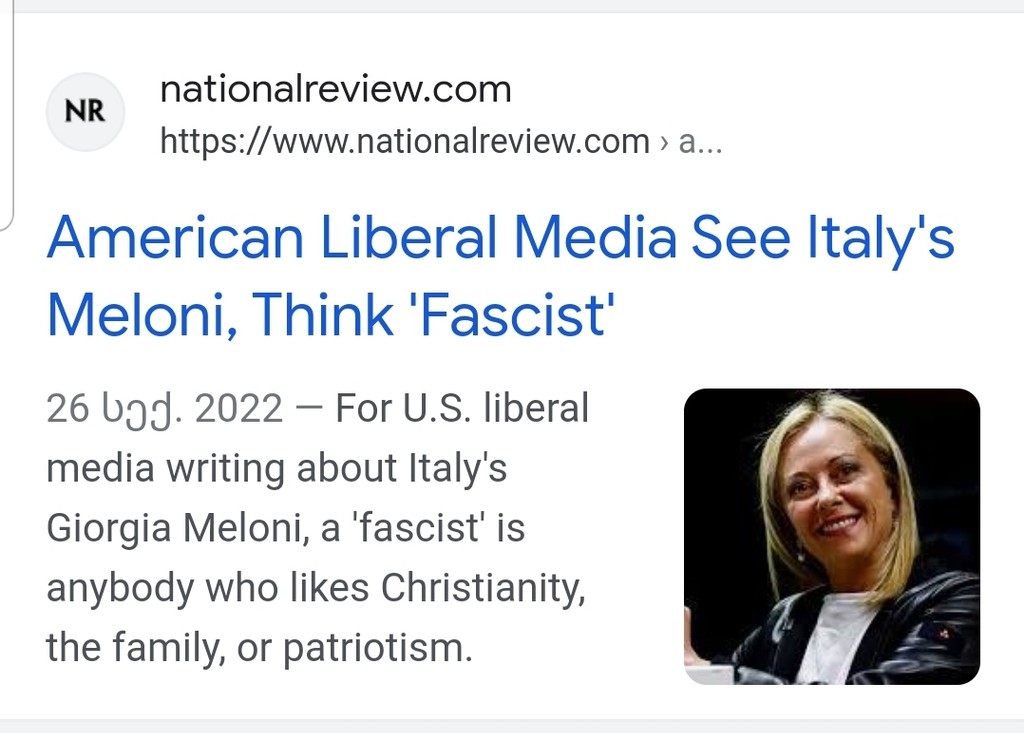The height and width of the screenshot is (733, 1024).
Task: Click the dash after the 2022 date
Action: [309, 408]
